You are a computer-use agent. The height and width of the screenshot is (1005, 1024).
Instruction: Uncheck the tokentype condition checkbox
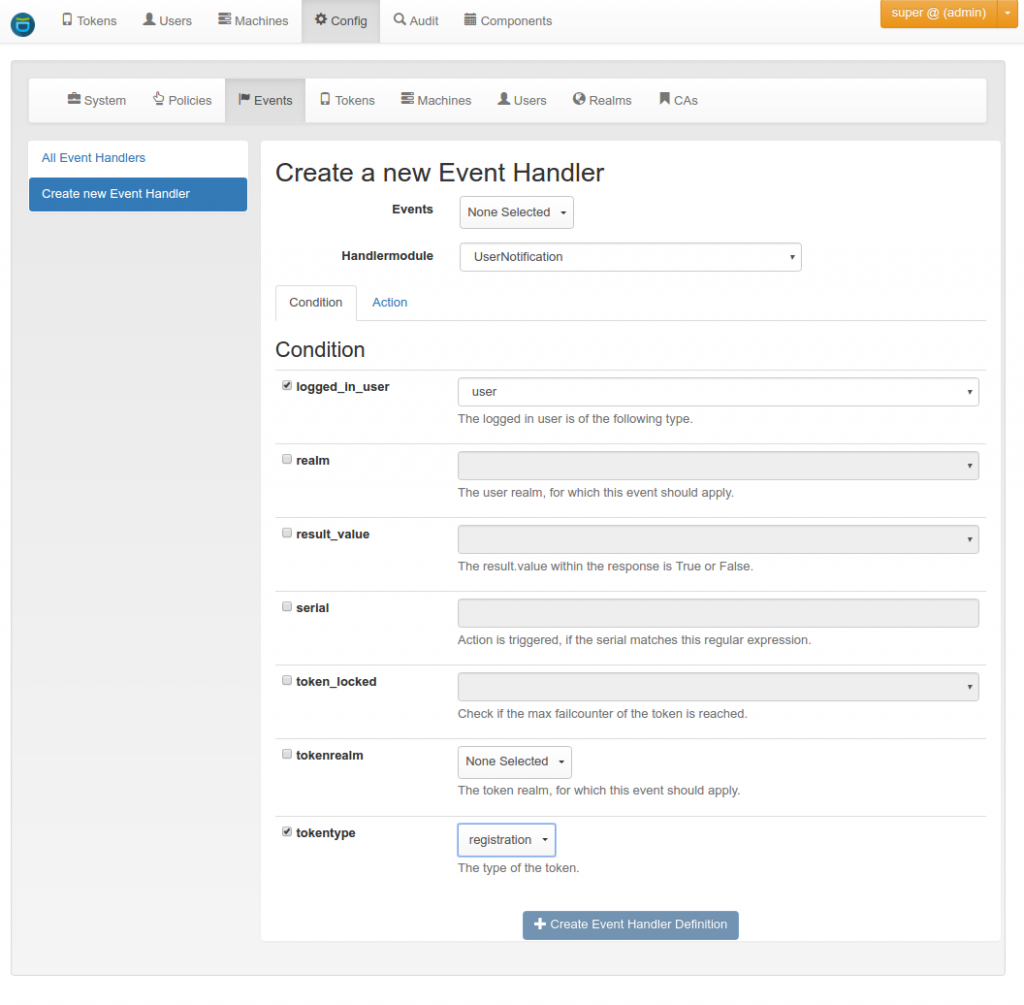(x=287, y=831)
